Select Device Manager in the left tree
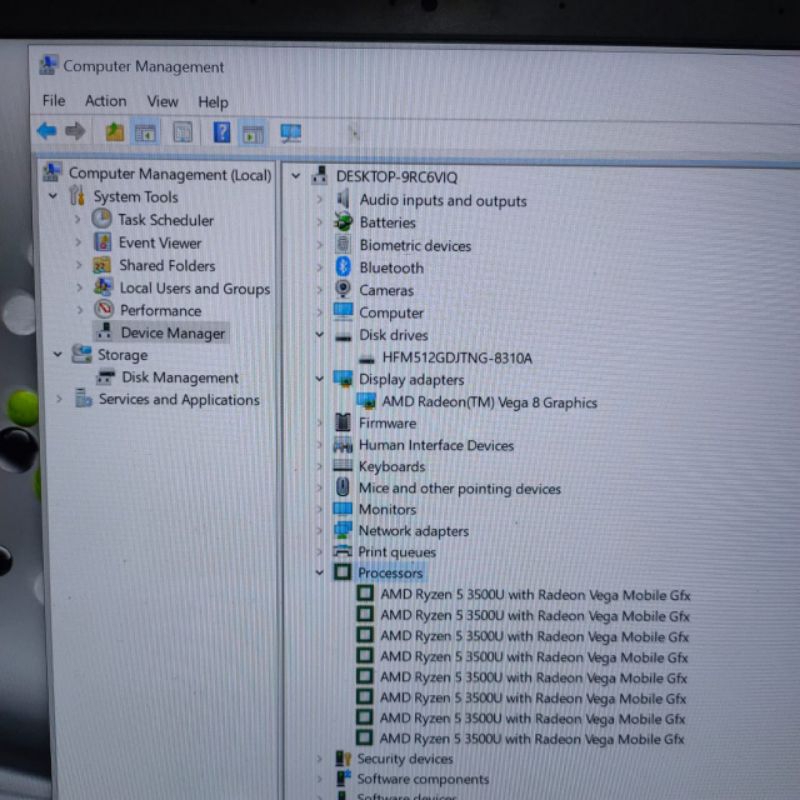Image resolution: width=800 pixels, height=800 pixels. point(172,333)
